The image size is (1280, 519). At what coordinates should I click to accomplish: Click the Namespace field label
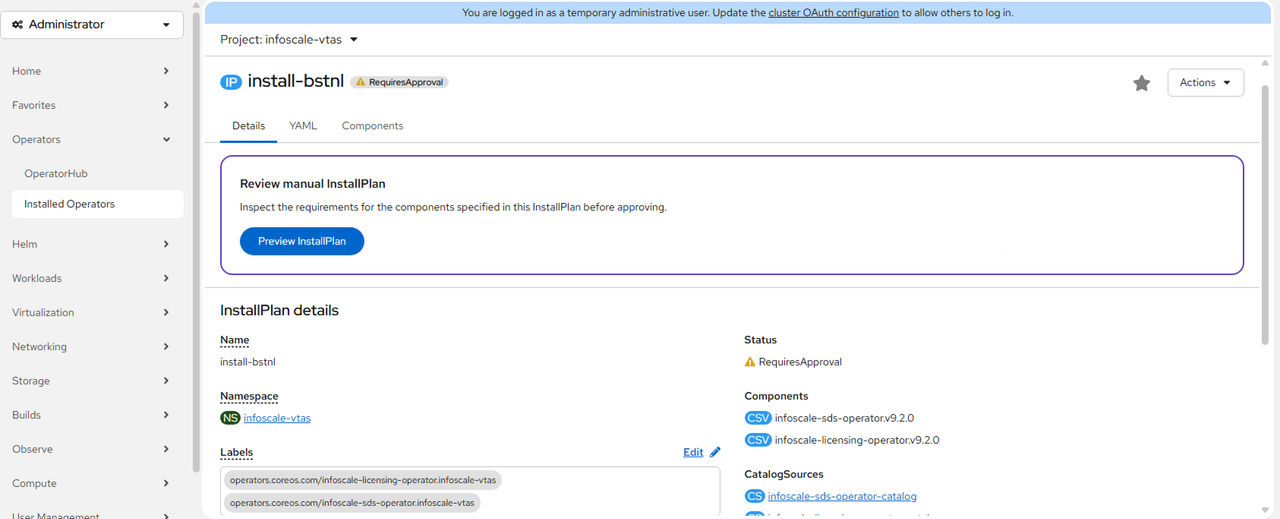(x=249, y=396)
